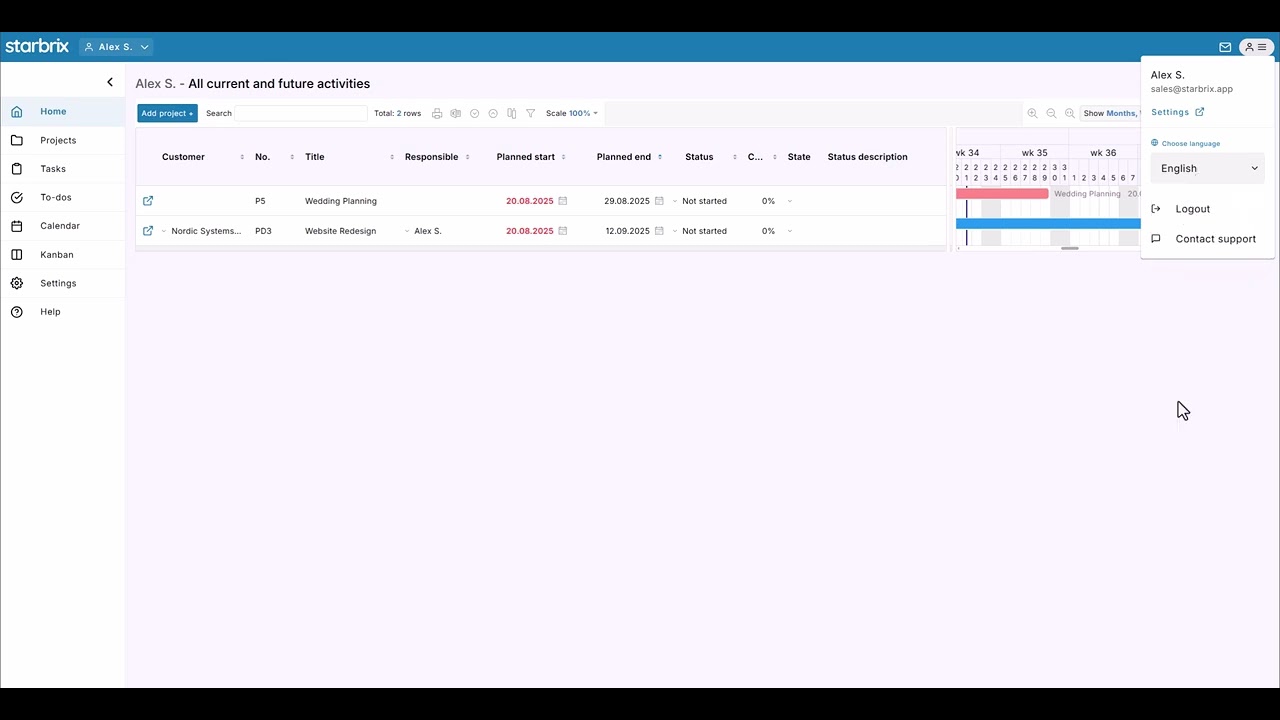Screen dimensions: 1280x720
Task: Click the blue Website Redesign Gantt bar
Action: point(1048,224)
